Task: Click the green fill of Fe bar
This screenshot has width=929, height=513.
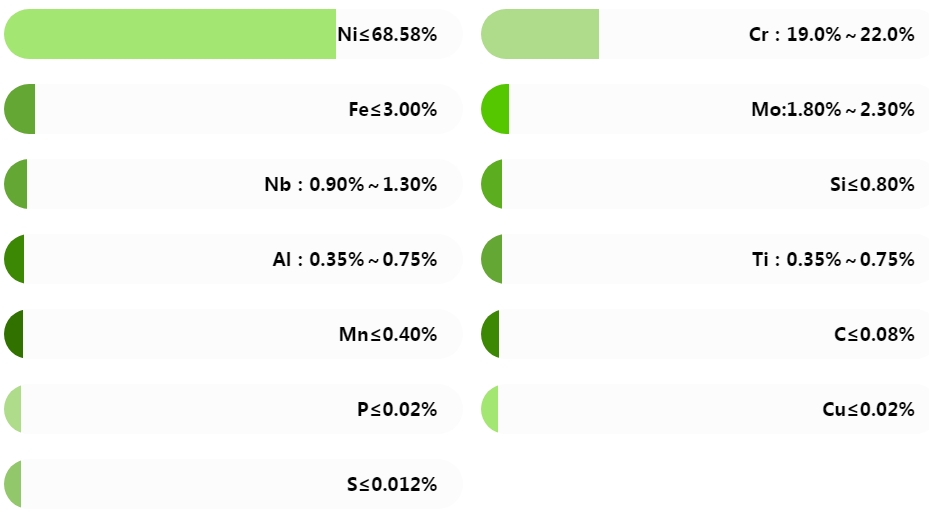Action: (x=20, y=109)
